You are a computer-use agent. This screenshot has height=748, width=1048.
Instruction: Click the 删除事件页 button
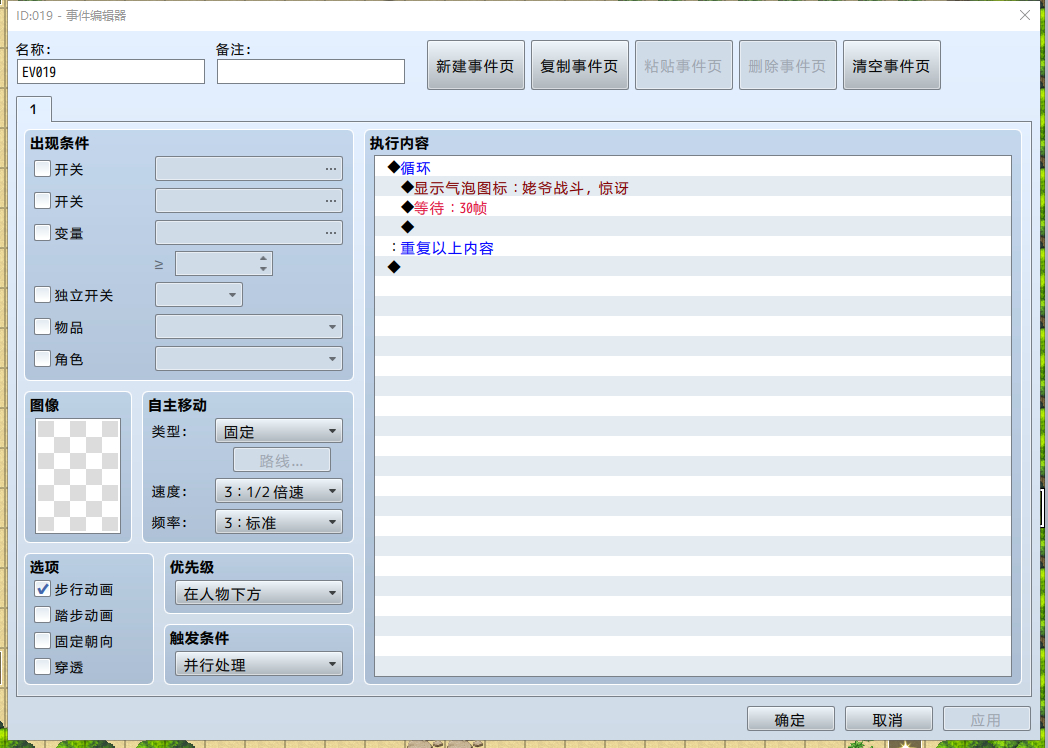(787, 66)
